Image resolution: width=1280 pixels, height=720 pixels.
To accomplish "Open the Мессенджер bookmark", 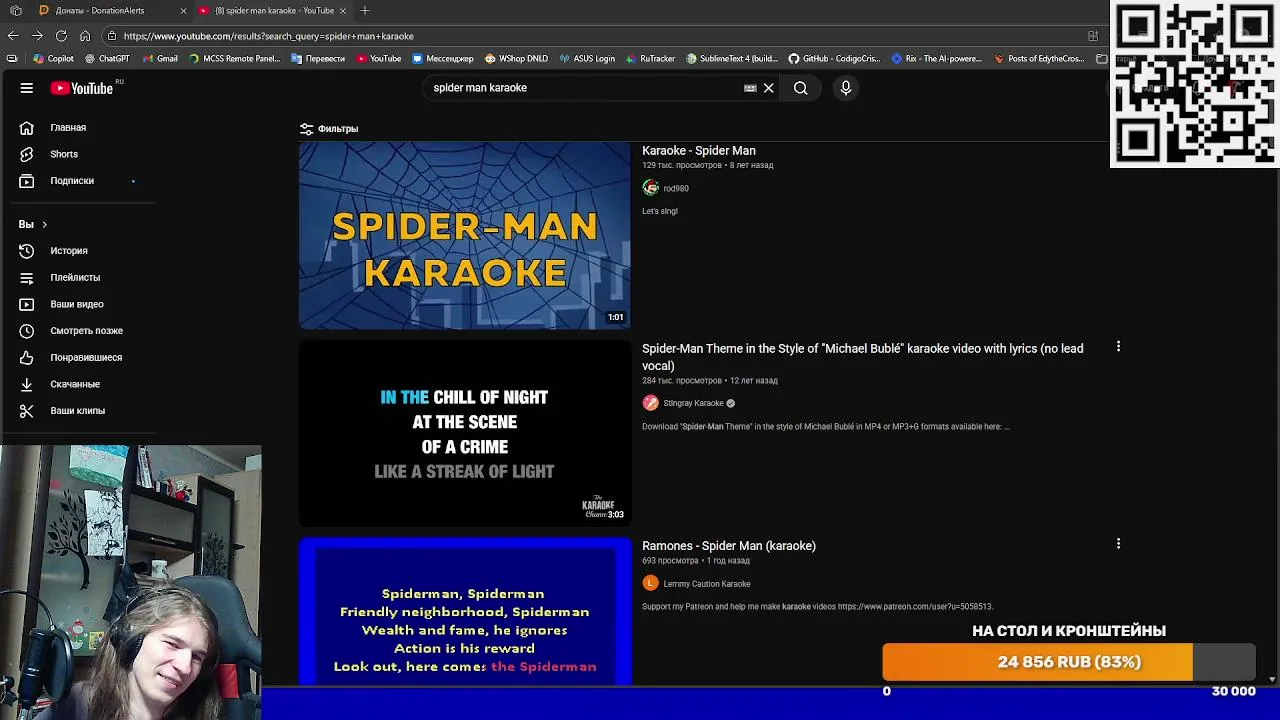I will [x=443, y=59].
